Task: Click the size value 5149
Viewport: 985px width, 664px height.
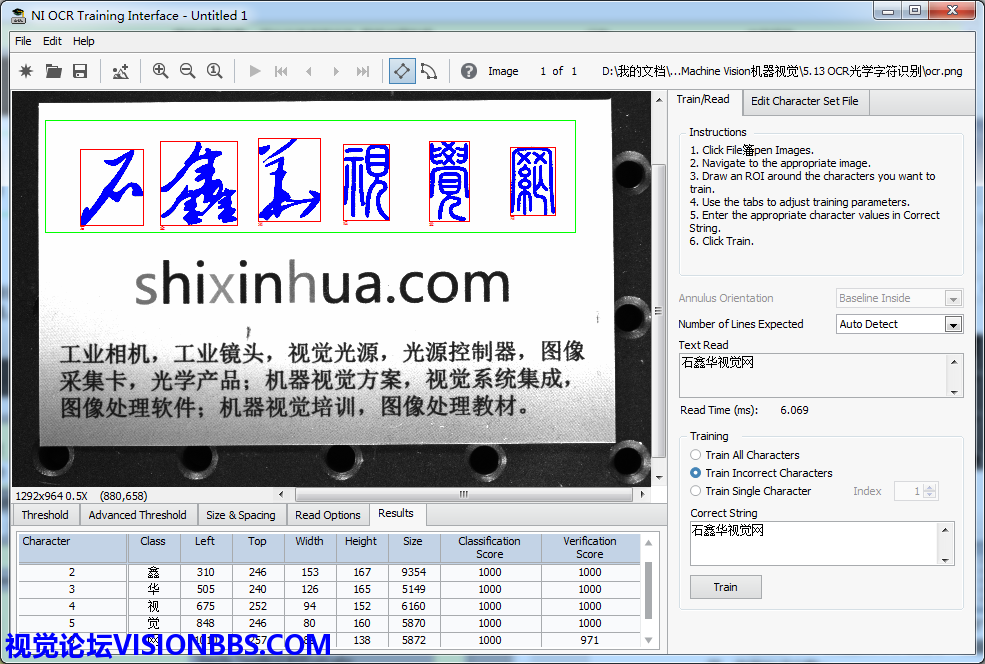Action: click(414, 589)
